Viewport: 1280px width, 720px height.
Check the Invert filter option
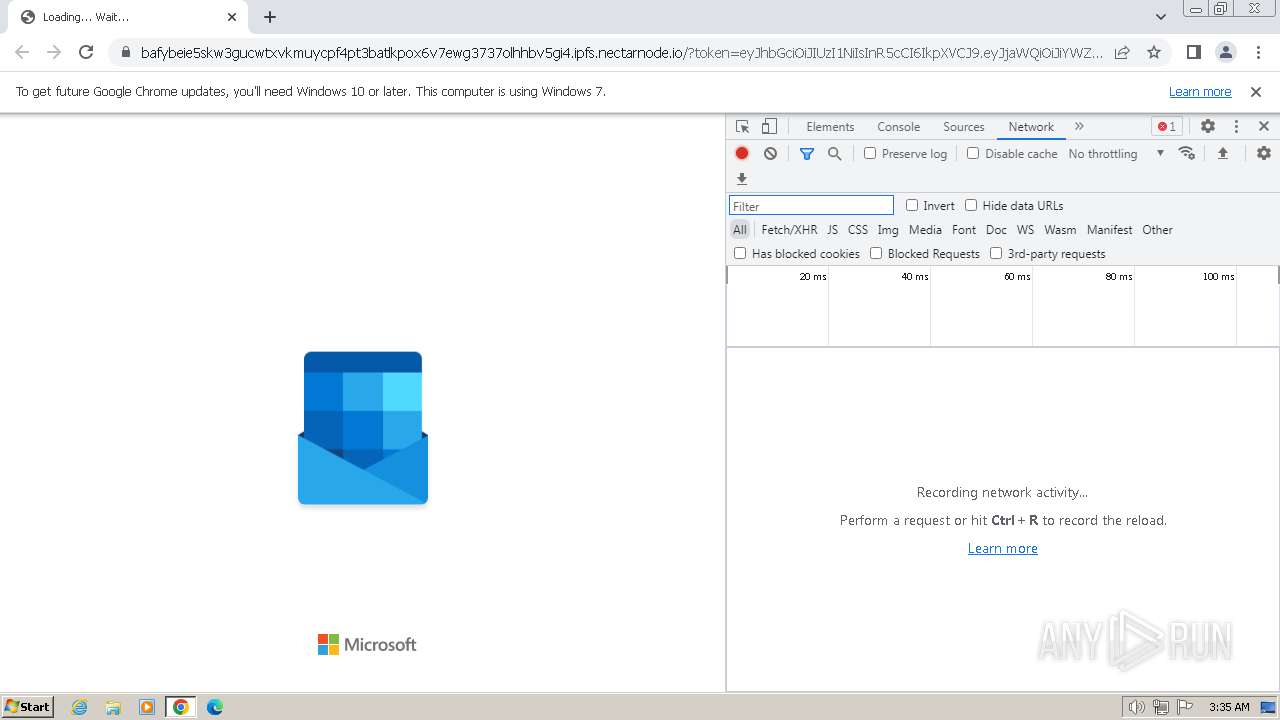[x=912, y=205]
